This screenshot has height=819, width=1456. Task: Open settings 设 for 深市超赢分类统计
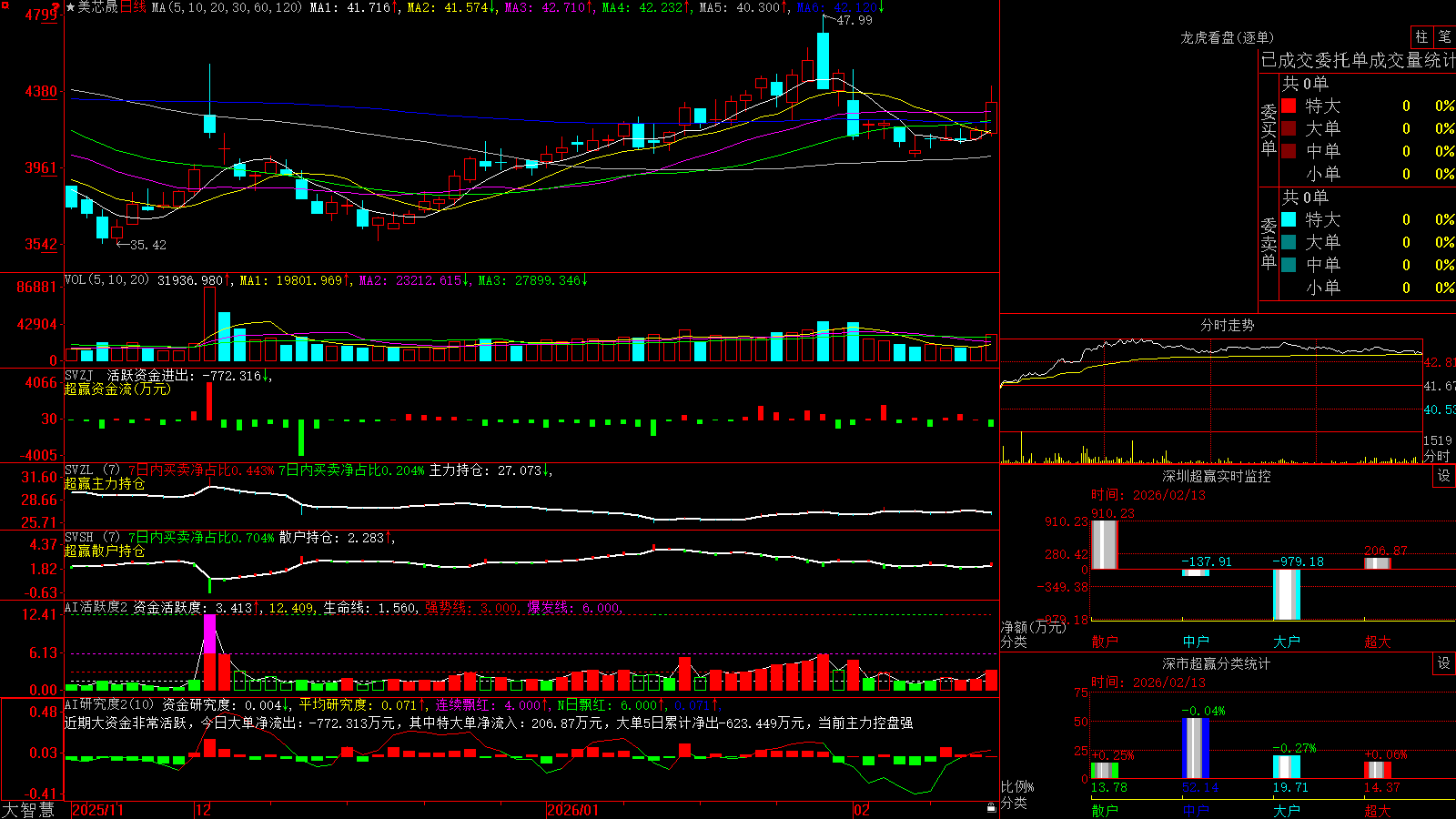[1444, 663]
